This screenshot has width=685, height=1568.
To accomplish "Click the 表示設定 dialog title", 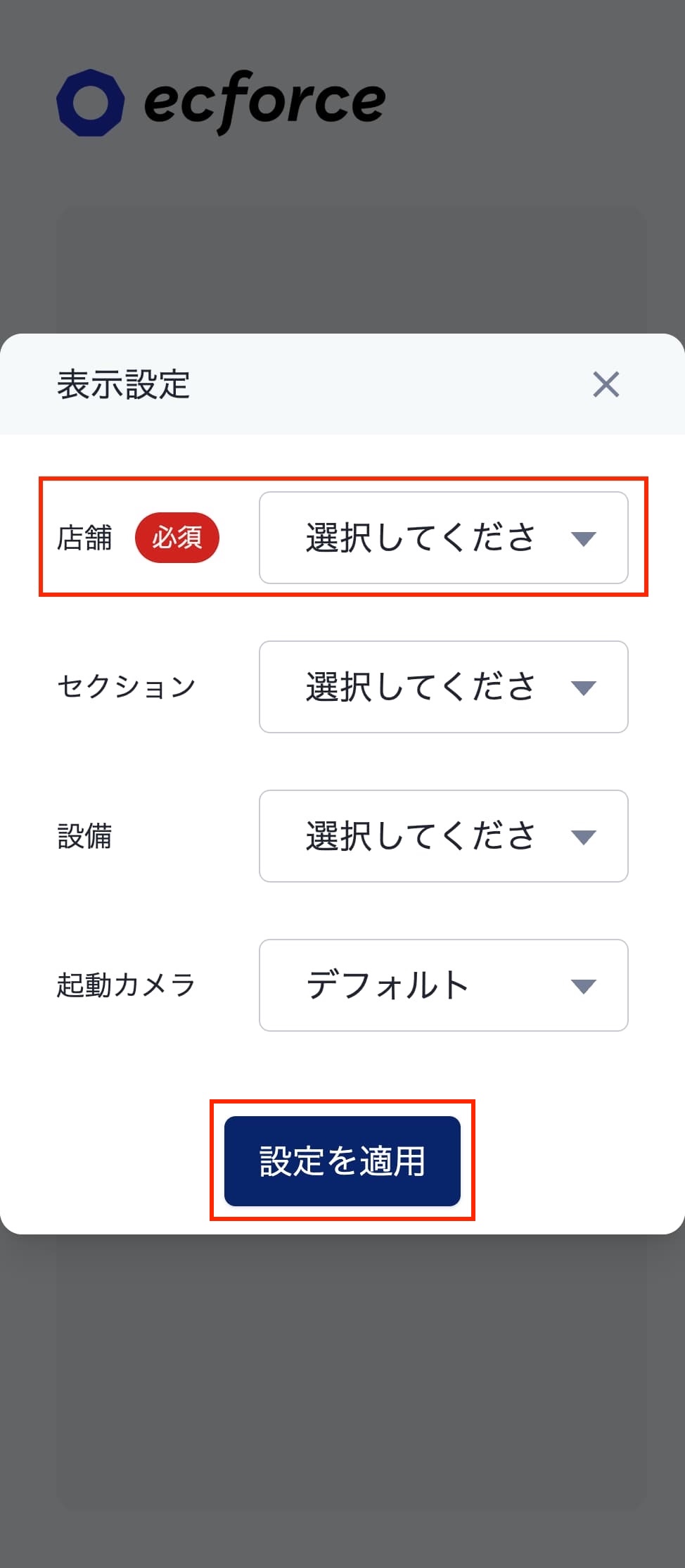I will click(124, 385).
